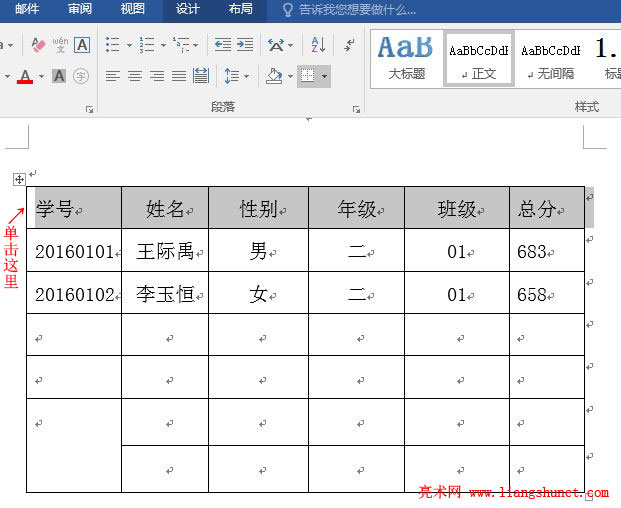Click the multilevel list icon

tap(181, 45)
